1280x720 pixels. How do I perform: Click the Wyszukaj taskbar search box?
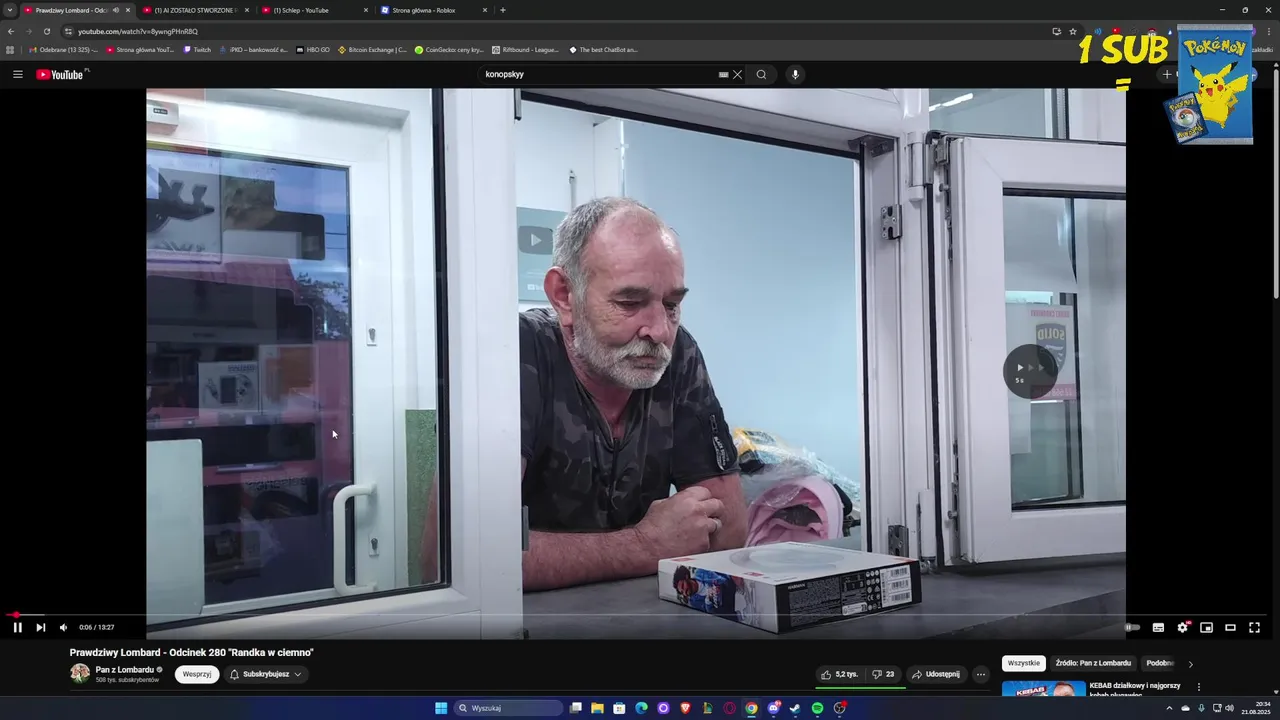pos(509,708)
